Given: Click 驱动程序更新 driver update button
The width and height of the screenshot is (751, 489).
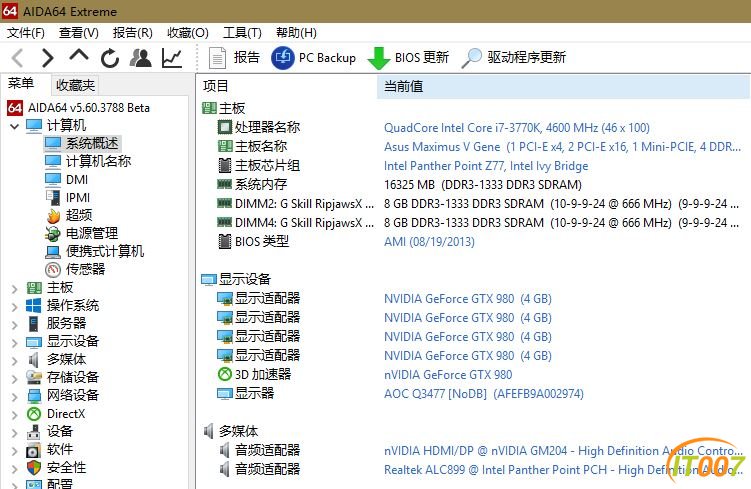Looking at the screenshot, I should point(513,58).
